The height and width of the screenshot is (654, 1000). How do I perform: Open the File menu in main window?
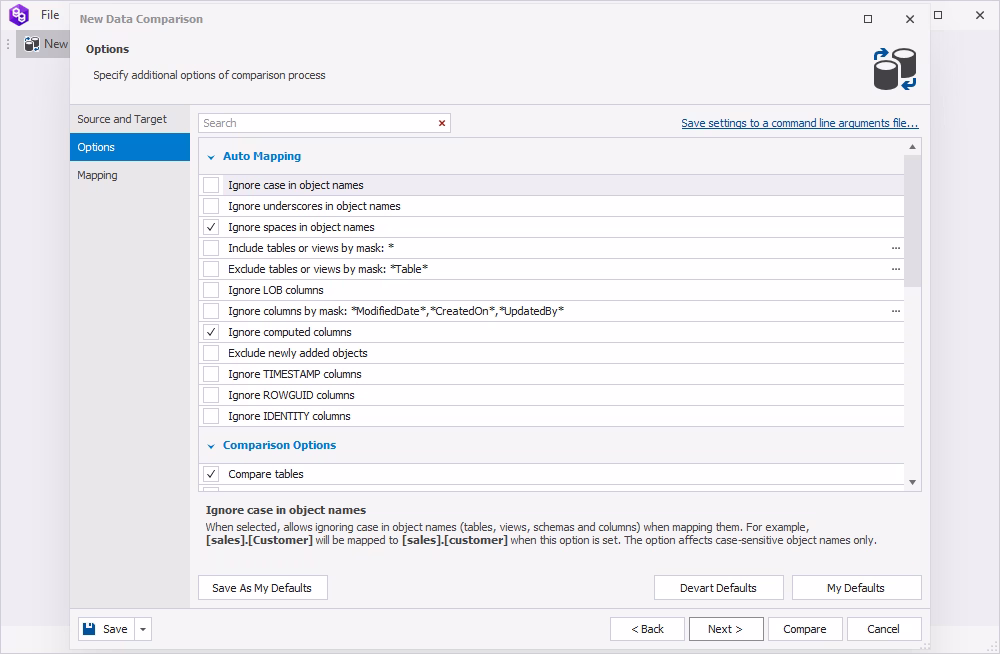tap(50, 15)
